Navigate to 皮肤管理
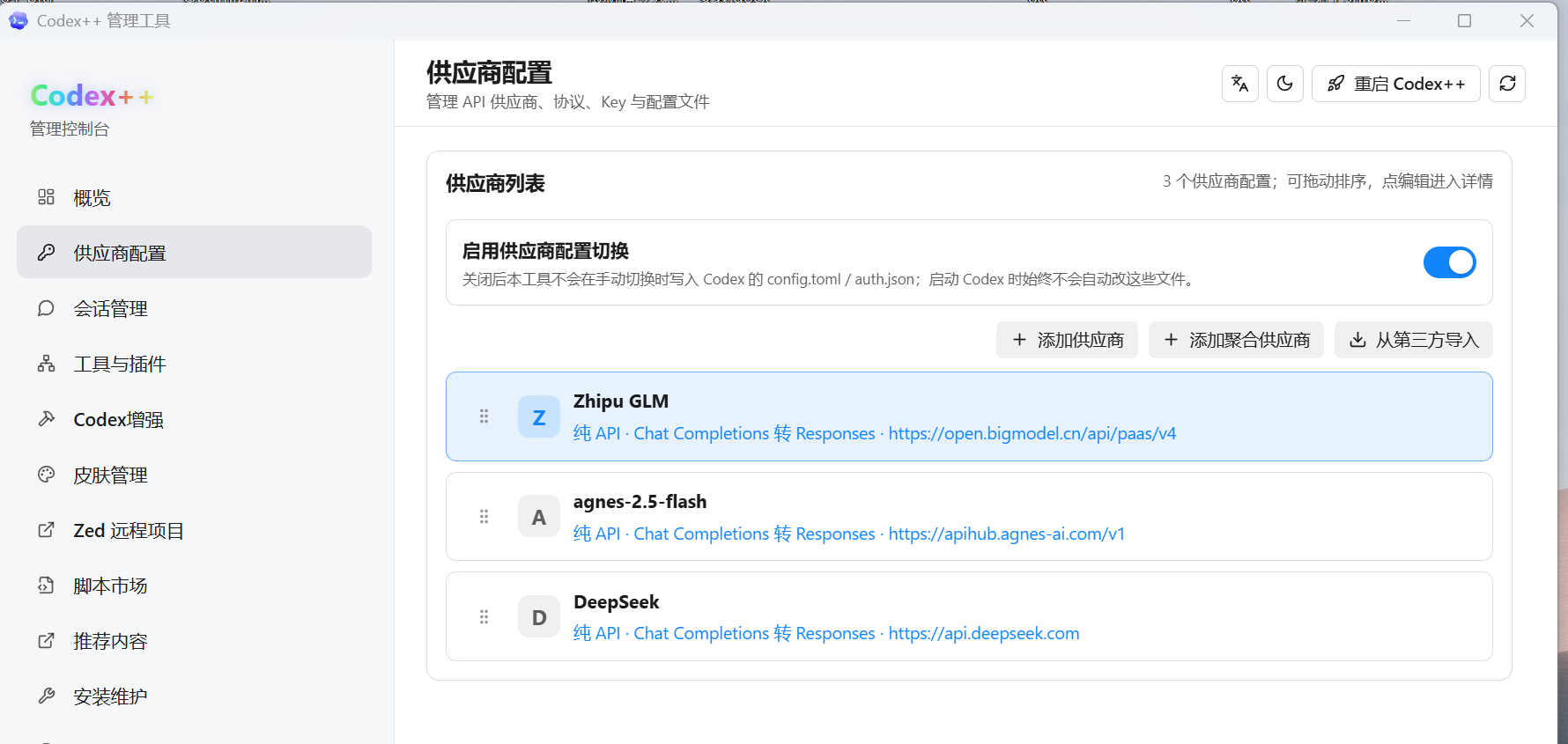This screenshot has height=744, width=1568. (194, 475)
